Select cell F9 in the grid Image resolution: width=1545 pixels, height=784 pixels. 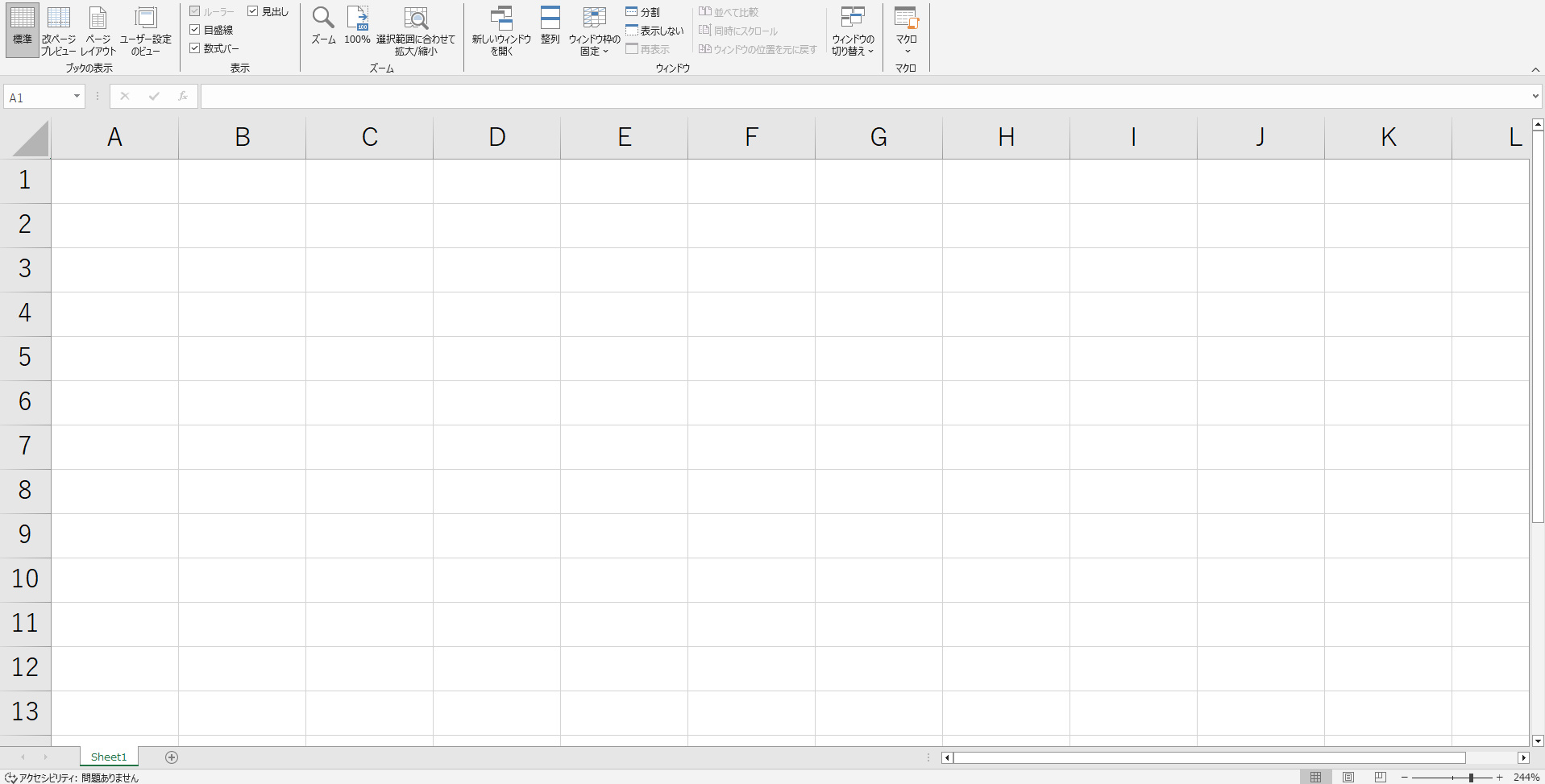tap(751, 536)
